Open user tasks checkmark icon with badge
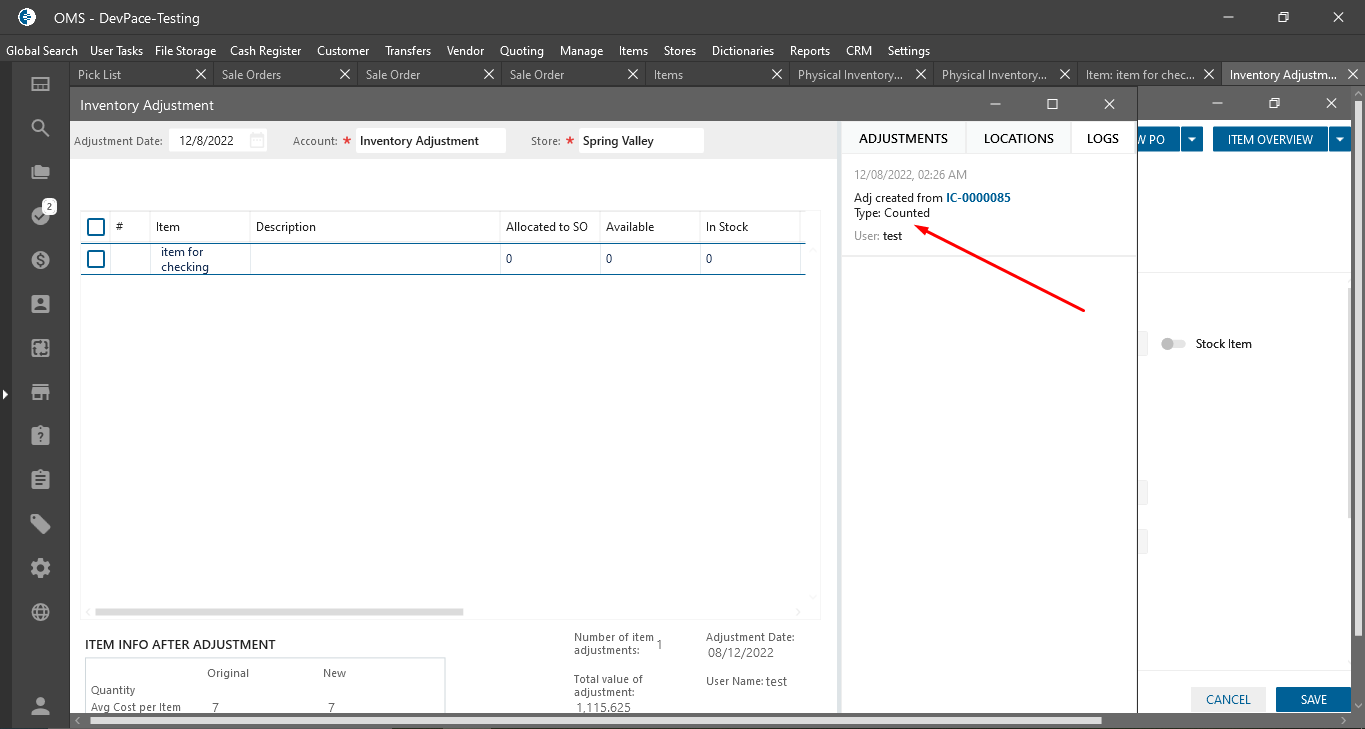The height and width of the screenshot is (729, 1365). click(x=40, y=216)
